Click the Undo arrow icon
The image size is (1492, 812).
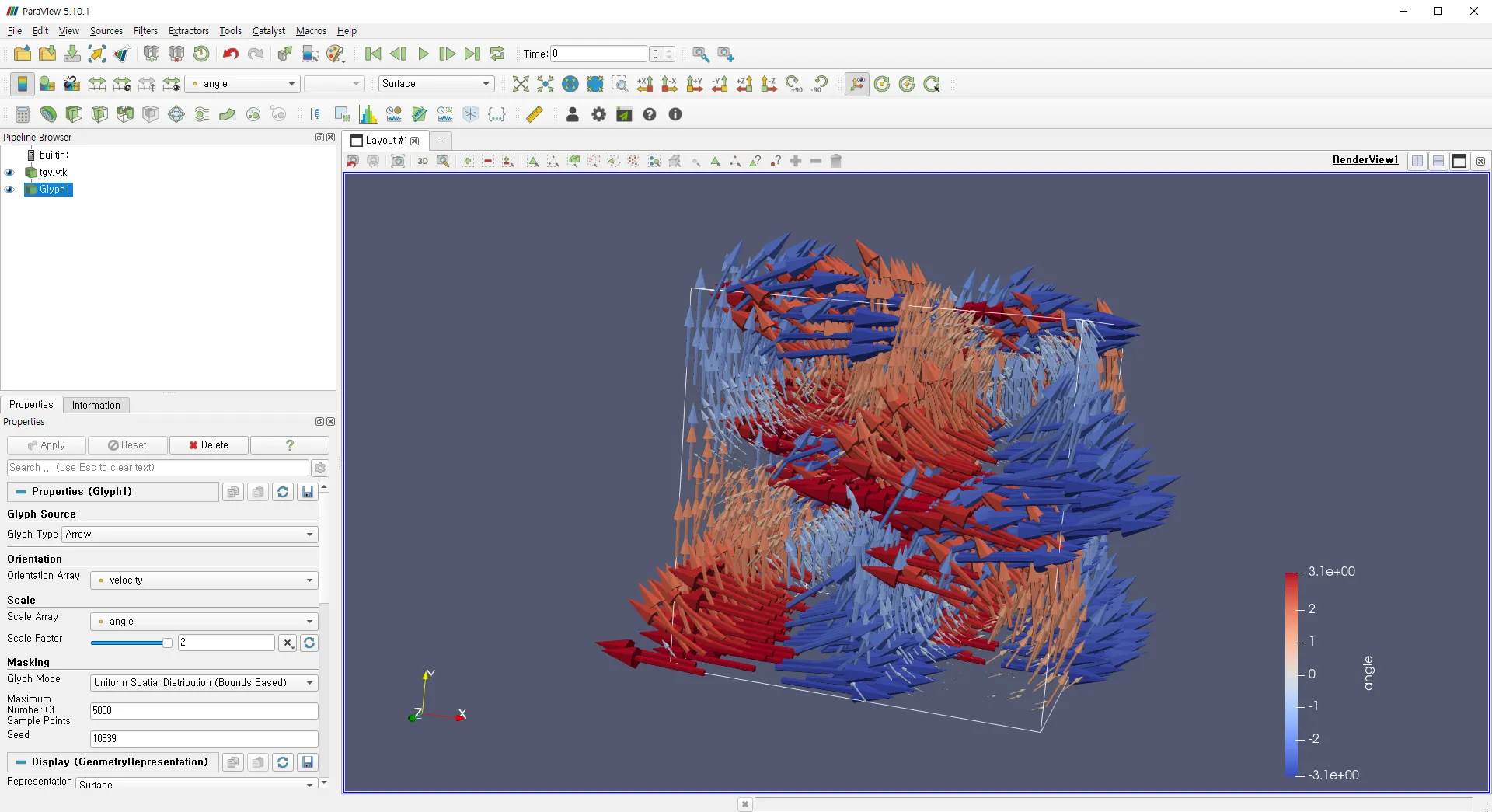pyautogui.click(x=230, y=54)
